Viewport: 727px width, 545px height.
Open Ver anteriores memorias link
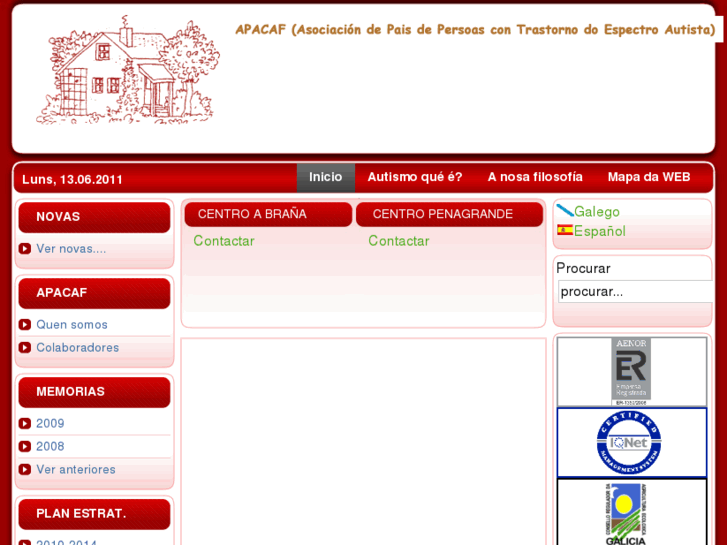(x=76, y=469)
